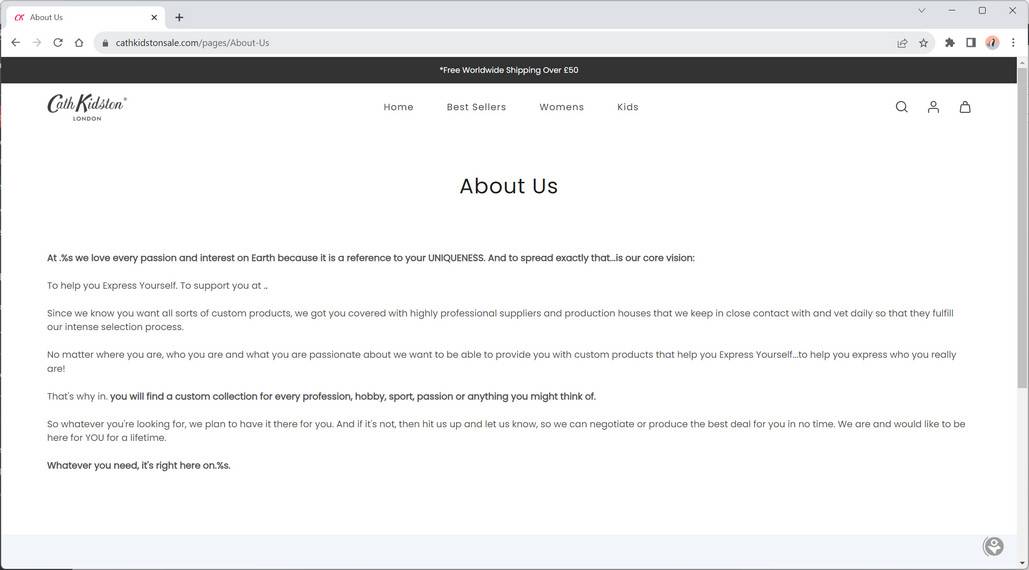This screenshot has width=1029, height=570.
Task: Click the padlock site info icon
Action: (105, 43)
